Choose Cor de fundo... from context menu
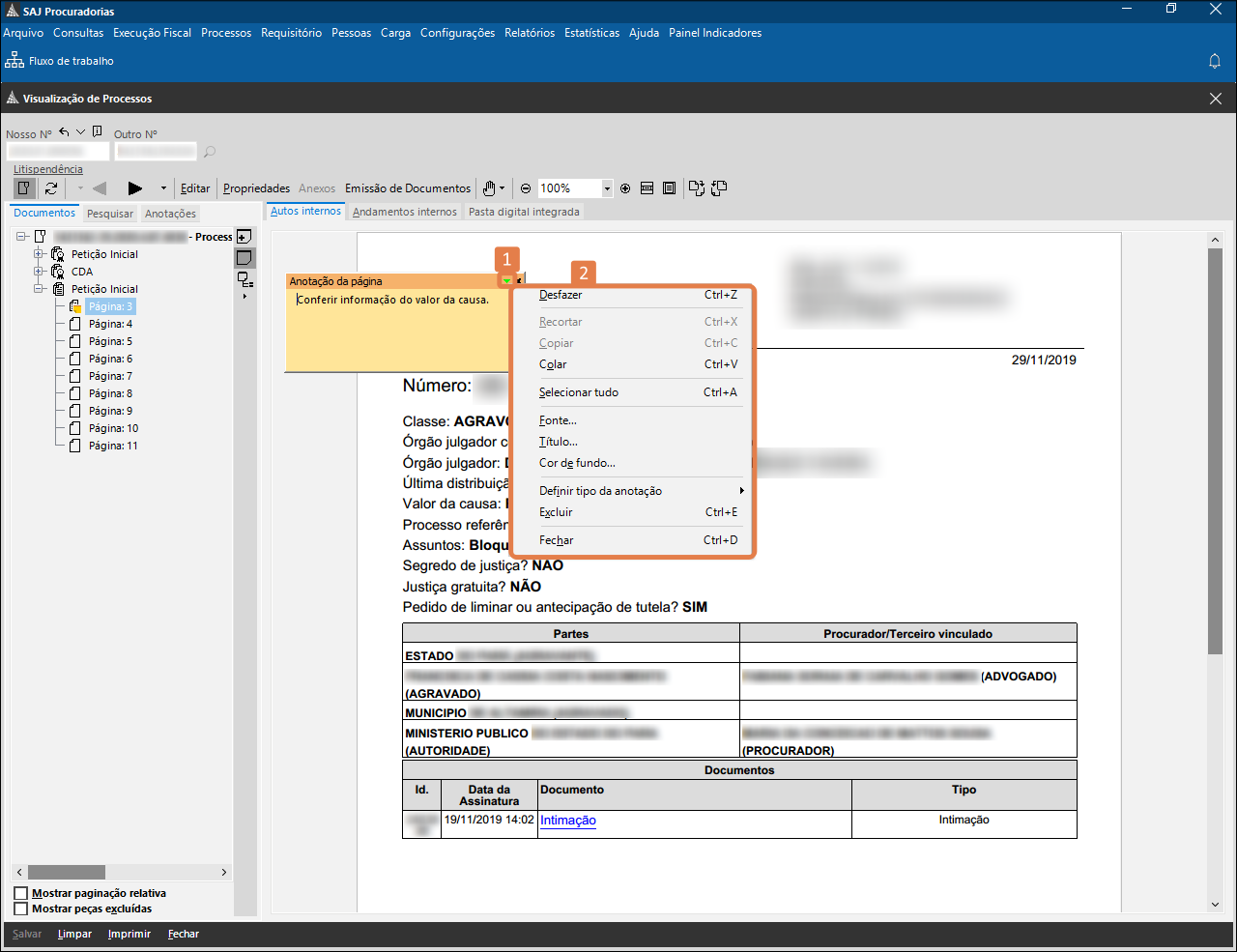Screen dimensions: 1237x952 click(577, 463)
